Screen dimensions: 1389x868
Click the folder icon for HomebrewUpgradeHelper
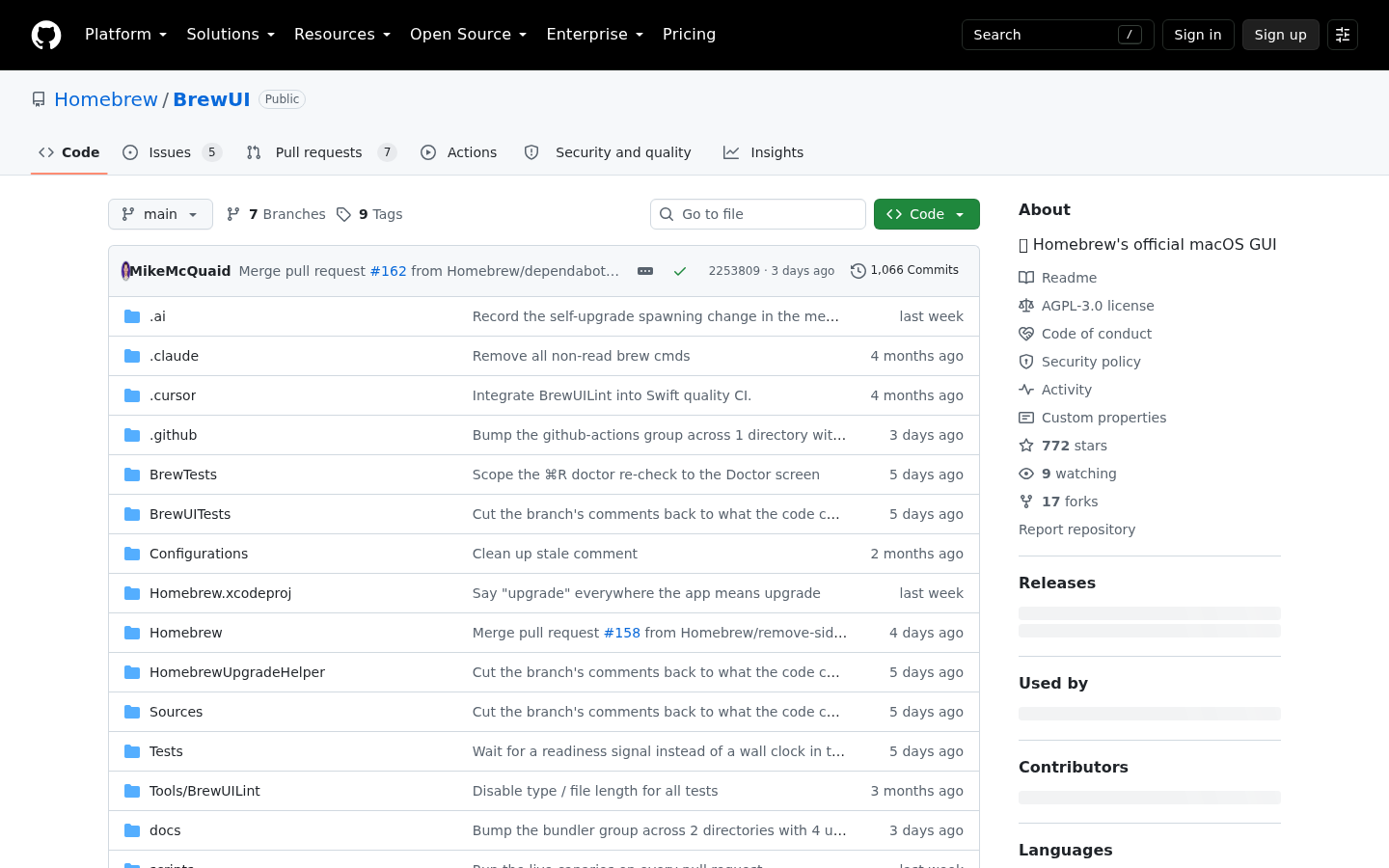(132, 672)
